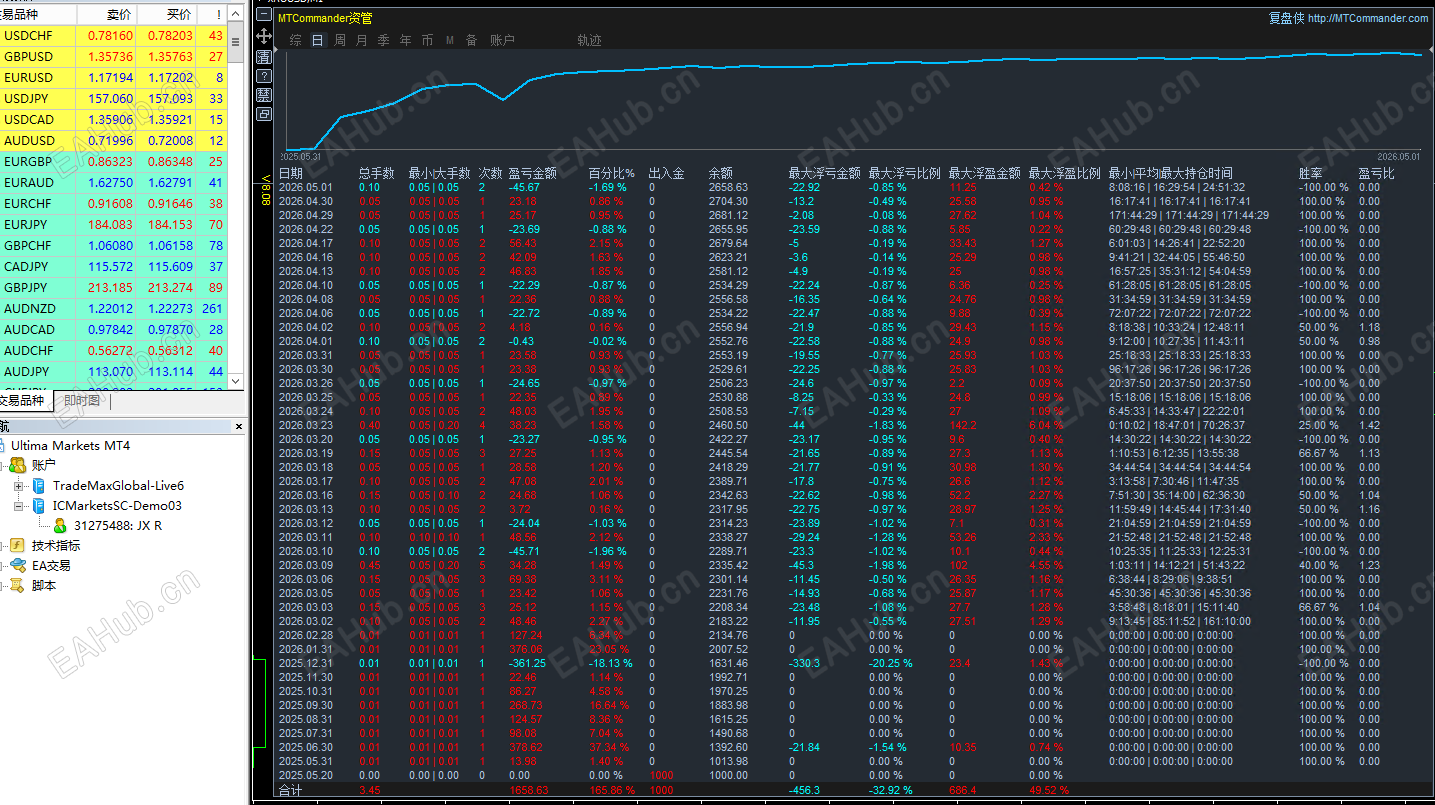The width and height of the screenshot is (1435, 805).
Task: Click the market watch scrollbar down arrow
Action: pos(237,380)
